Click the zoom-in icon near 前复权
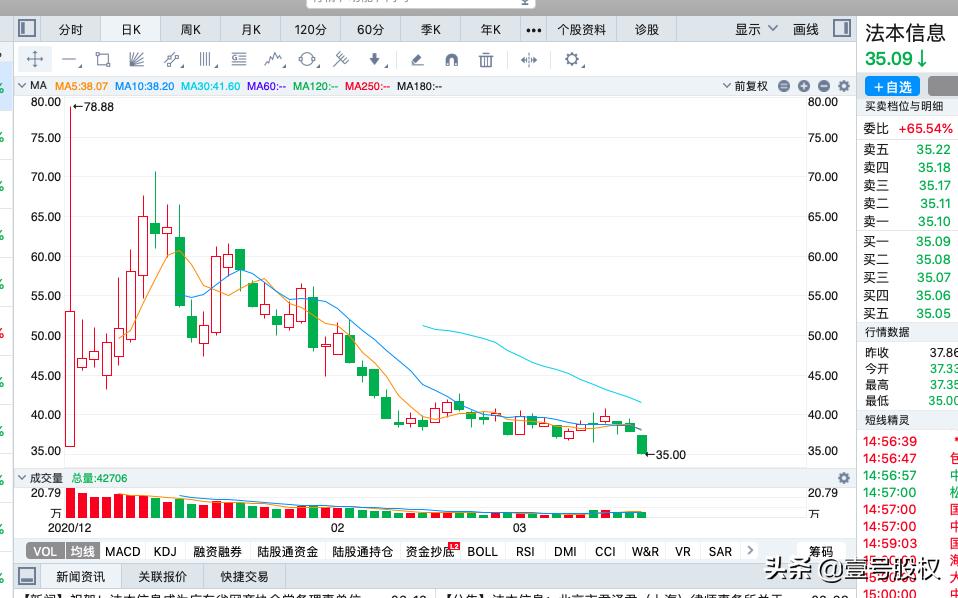958x598 pixels. pos(804,86)
